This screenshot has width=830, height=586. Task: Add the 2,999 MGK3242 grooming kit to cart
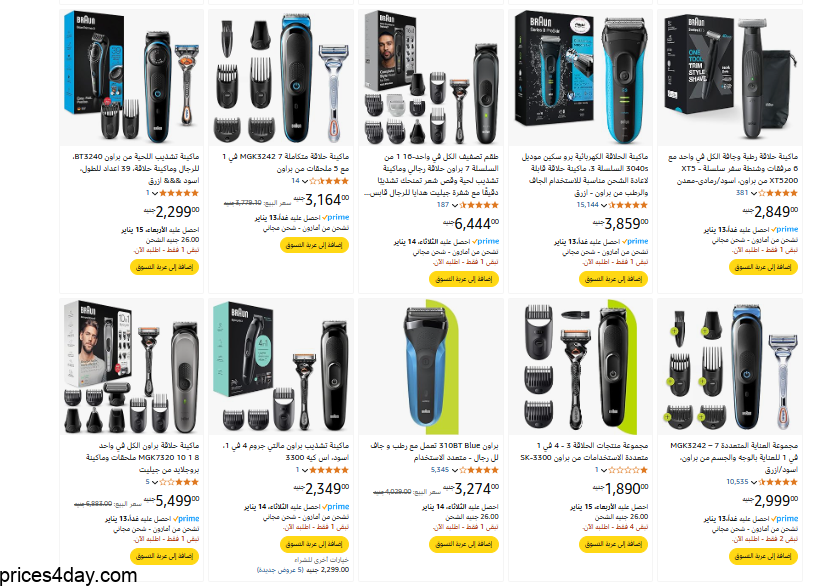[763, 556]
